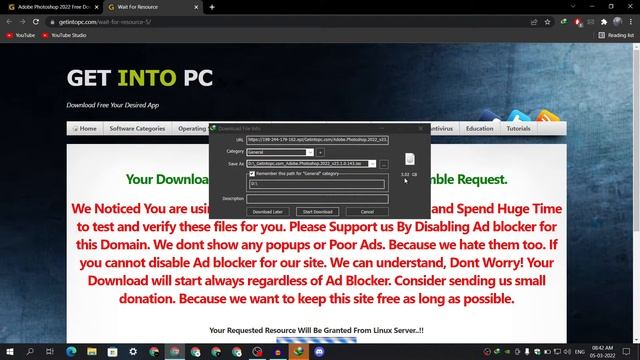Click the address bar URL

(105, 22)
